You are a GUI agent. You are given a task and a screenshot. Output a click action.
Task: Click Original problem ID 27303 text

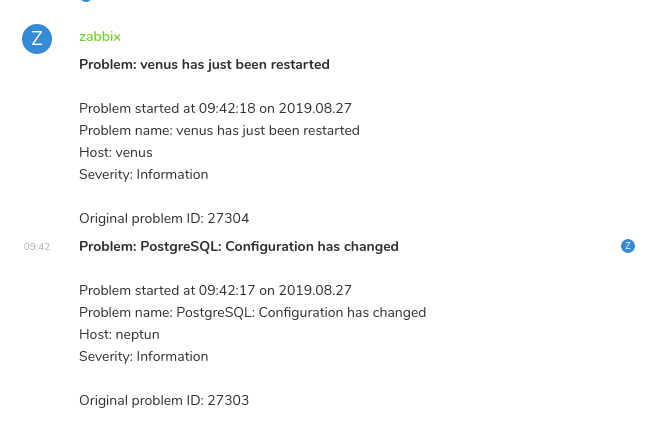(x=164, y=400)
